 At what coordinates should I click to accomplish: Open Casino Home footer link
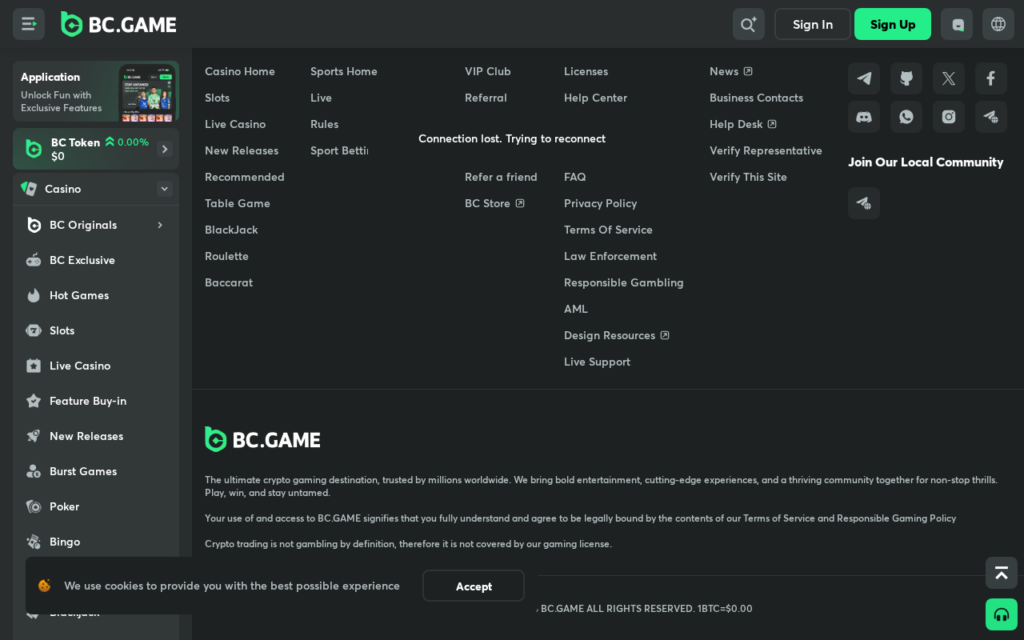pyautogui.click(x=240, y=71)
